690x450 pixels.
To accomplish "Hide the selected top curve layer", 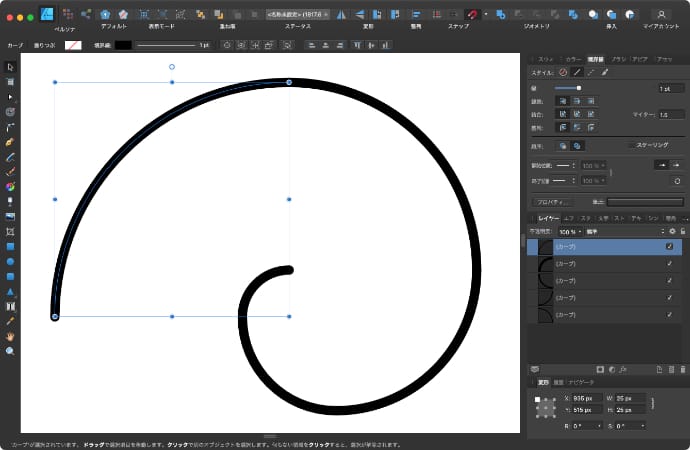I will pyautogui.click(x=669, y=246).
